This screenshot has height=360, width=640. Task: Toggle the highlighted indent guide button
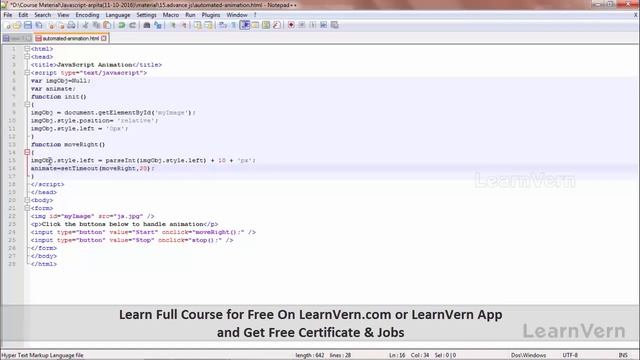tap(244, 25)
